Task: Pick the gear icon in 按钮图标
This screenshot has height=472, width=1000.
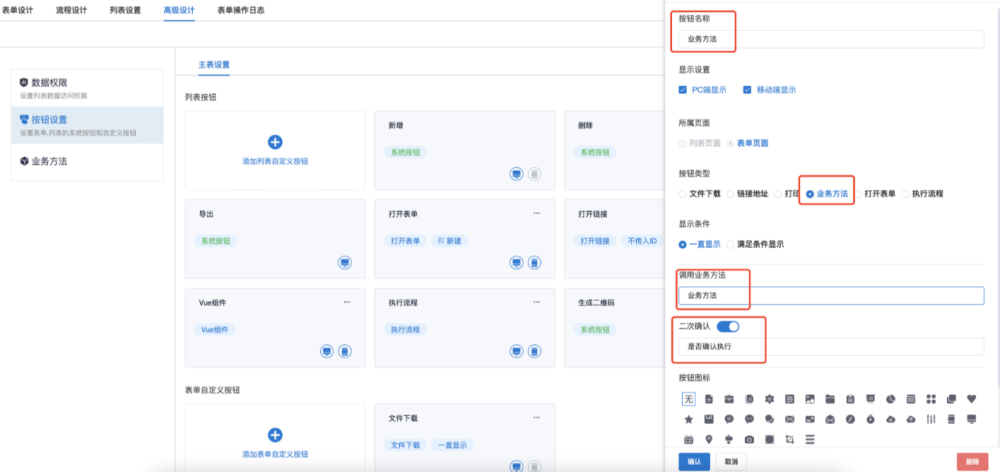Action: (x=769, y=399)
